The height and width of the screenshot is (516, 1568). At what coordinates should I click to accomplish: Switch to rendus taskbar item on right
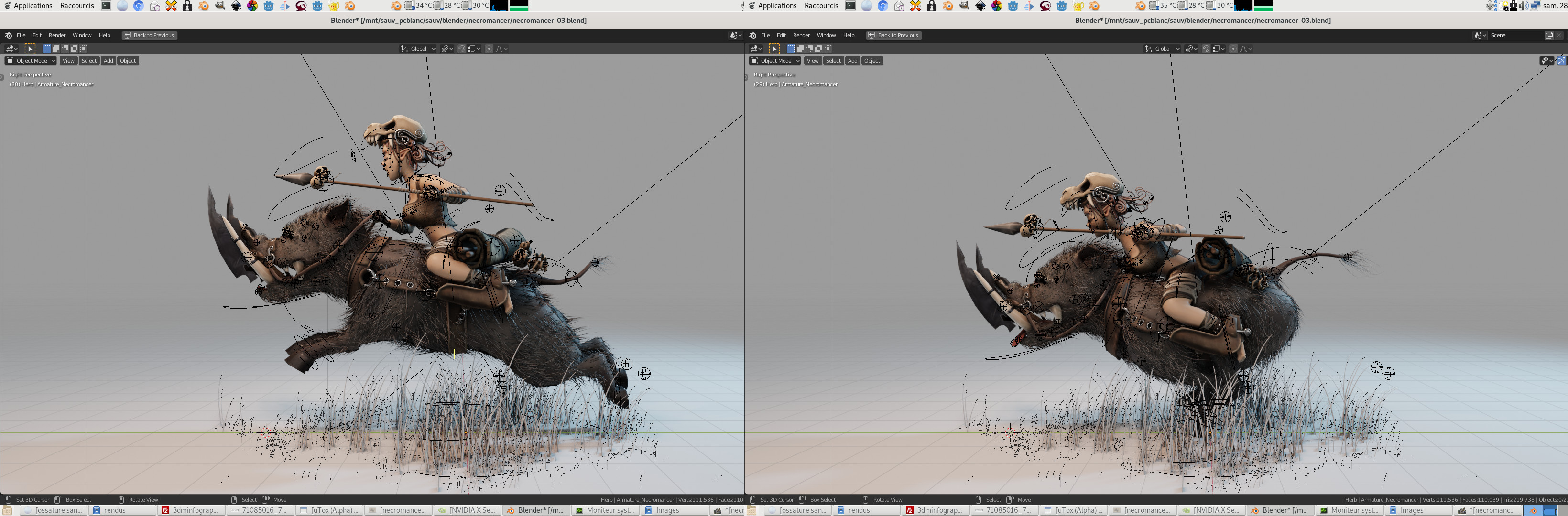(x=867, y=510)
